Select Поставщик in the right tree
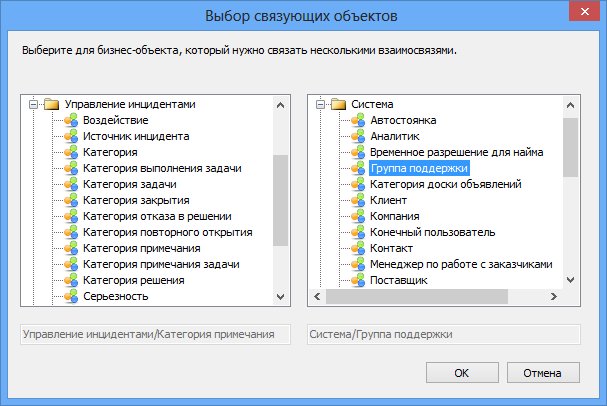The width and height of the screenshot is (607, 406). (398, 280)
